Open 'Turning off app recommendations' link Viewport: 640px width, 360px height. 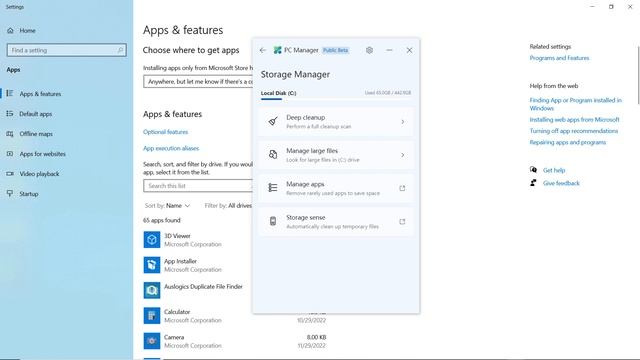pyautogui.click(x=573, y=131)
